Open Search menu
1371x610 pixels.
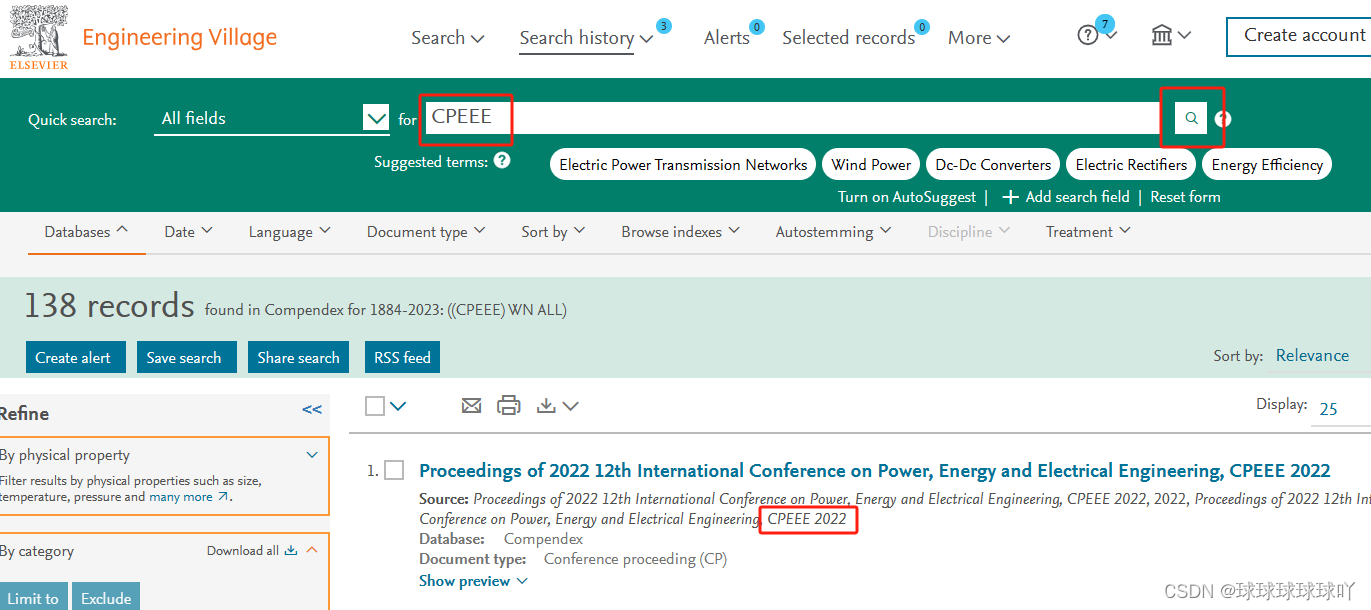[448, 38]
